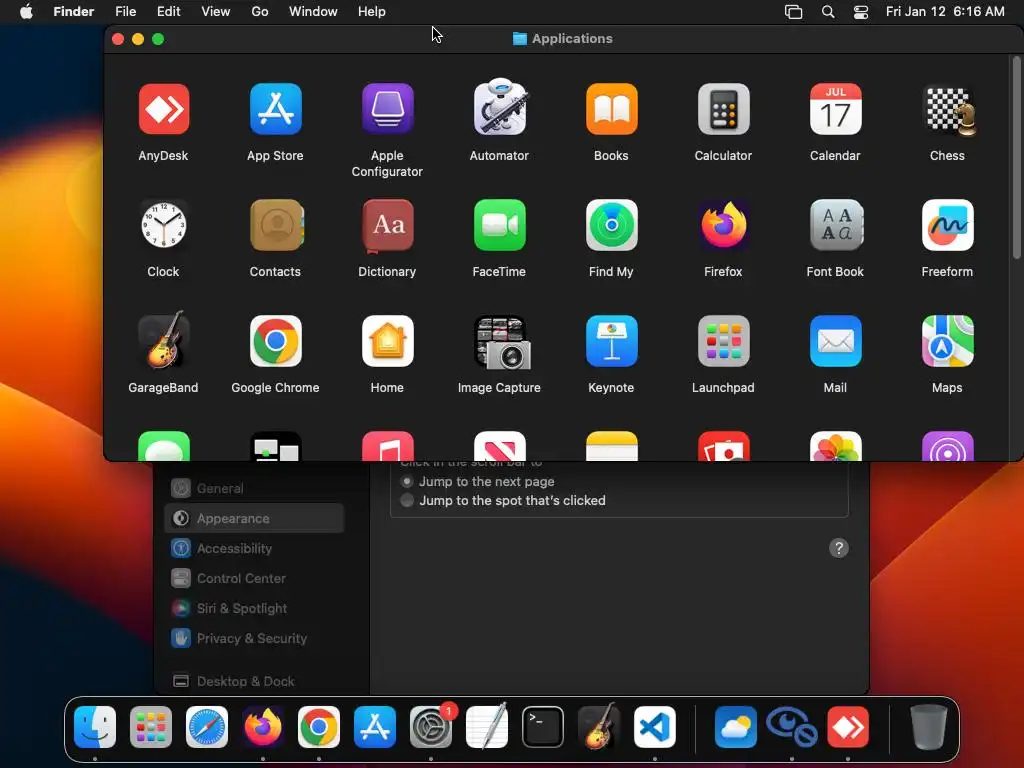Viewport: 1024px width, 768px height.
Task: Select the Freeform app icon
Action: [x=948, y=225]
